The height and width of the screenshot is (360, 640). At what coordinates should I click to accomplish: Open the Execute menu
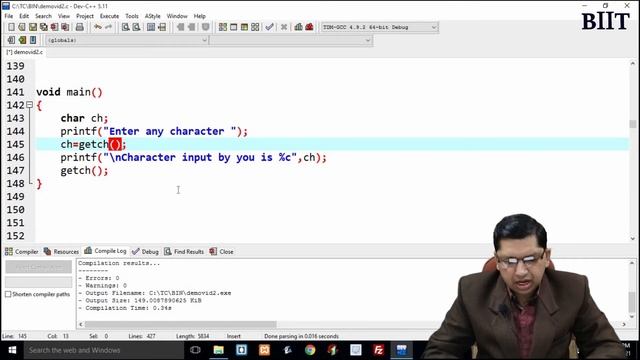tap(109, 16)
